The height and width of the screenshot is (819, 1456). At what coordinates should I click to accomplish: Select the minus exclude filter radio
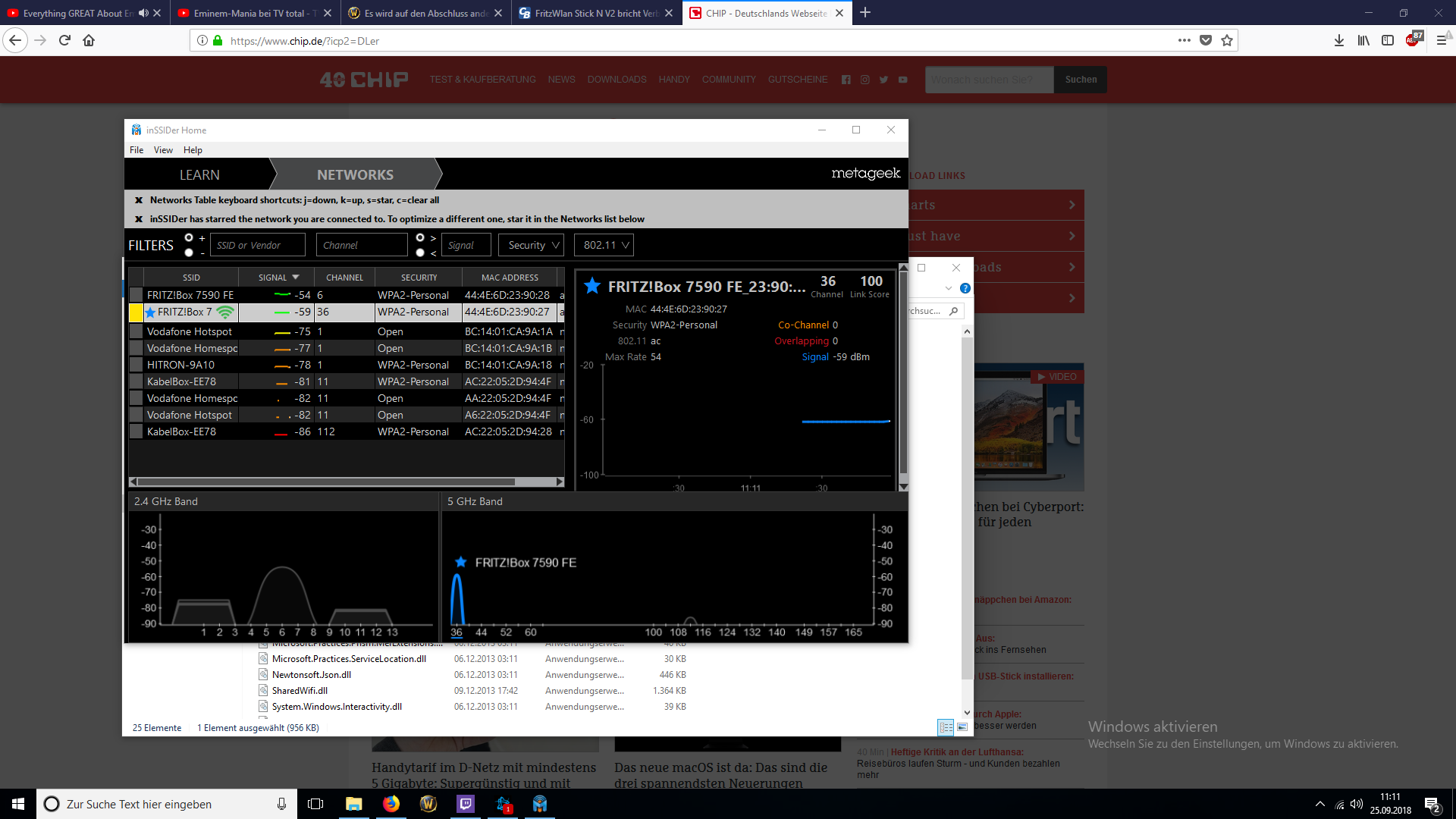(189, 253)
